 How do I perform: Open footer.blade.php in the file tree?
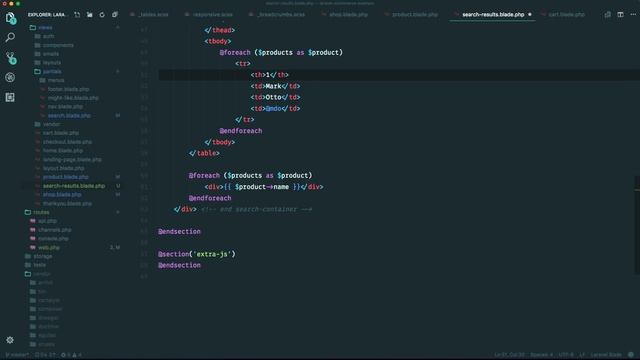click(68, 89)
